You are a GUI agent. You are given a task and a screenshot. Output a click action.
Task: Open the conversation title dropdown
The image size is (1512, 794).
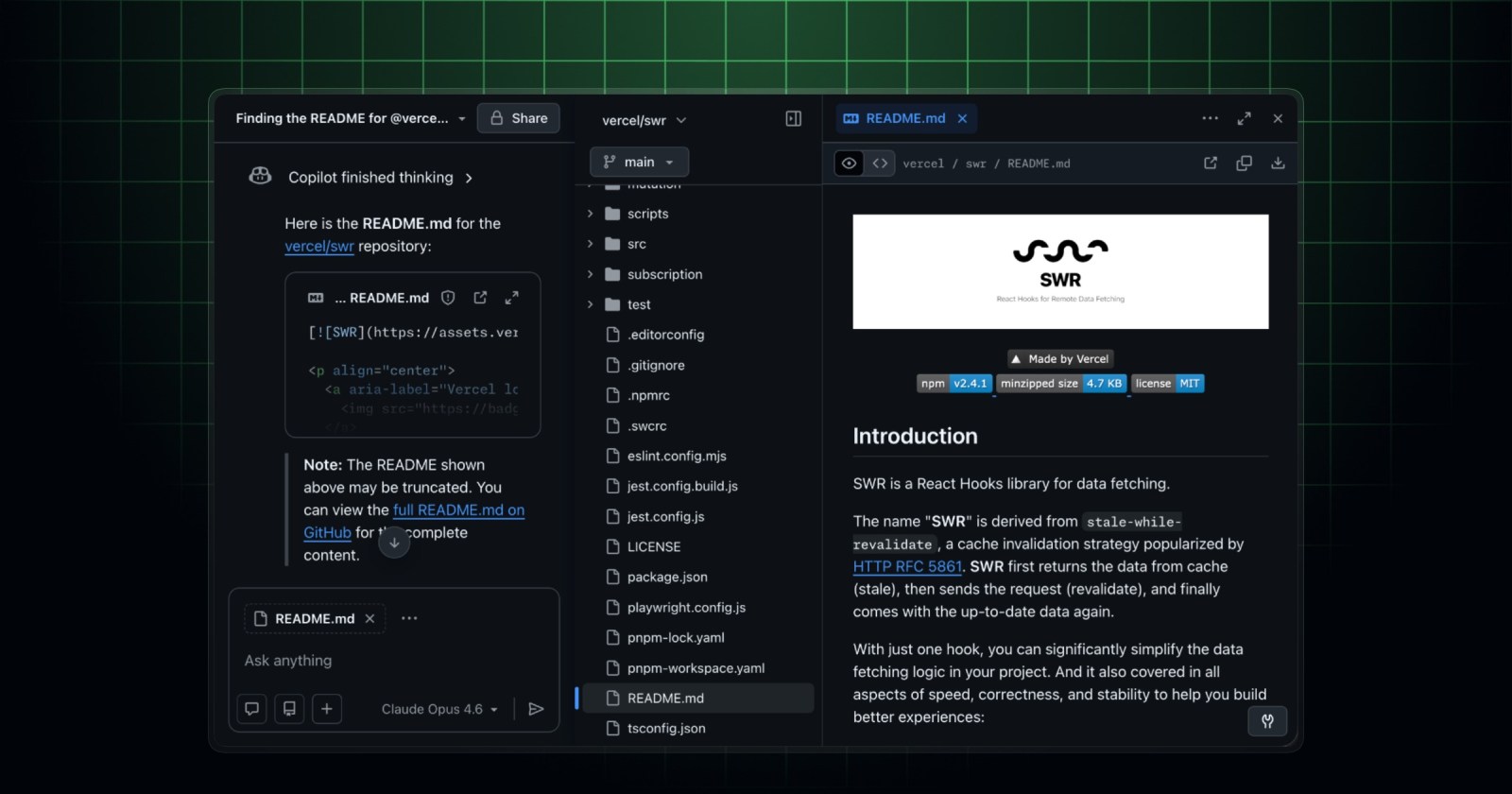462,119
